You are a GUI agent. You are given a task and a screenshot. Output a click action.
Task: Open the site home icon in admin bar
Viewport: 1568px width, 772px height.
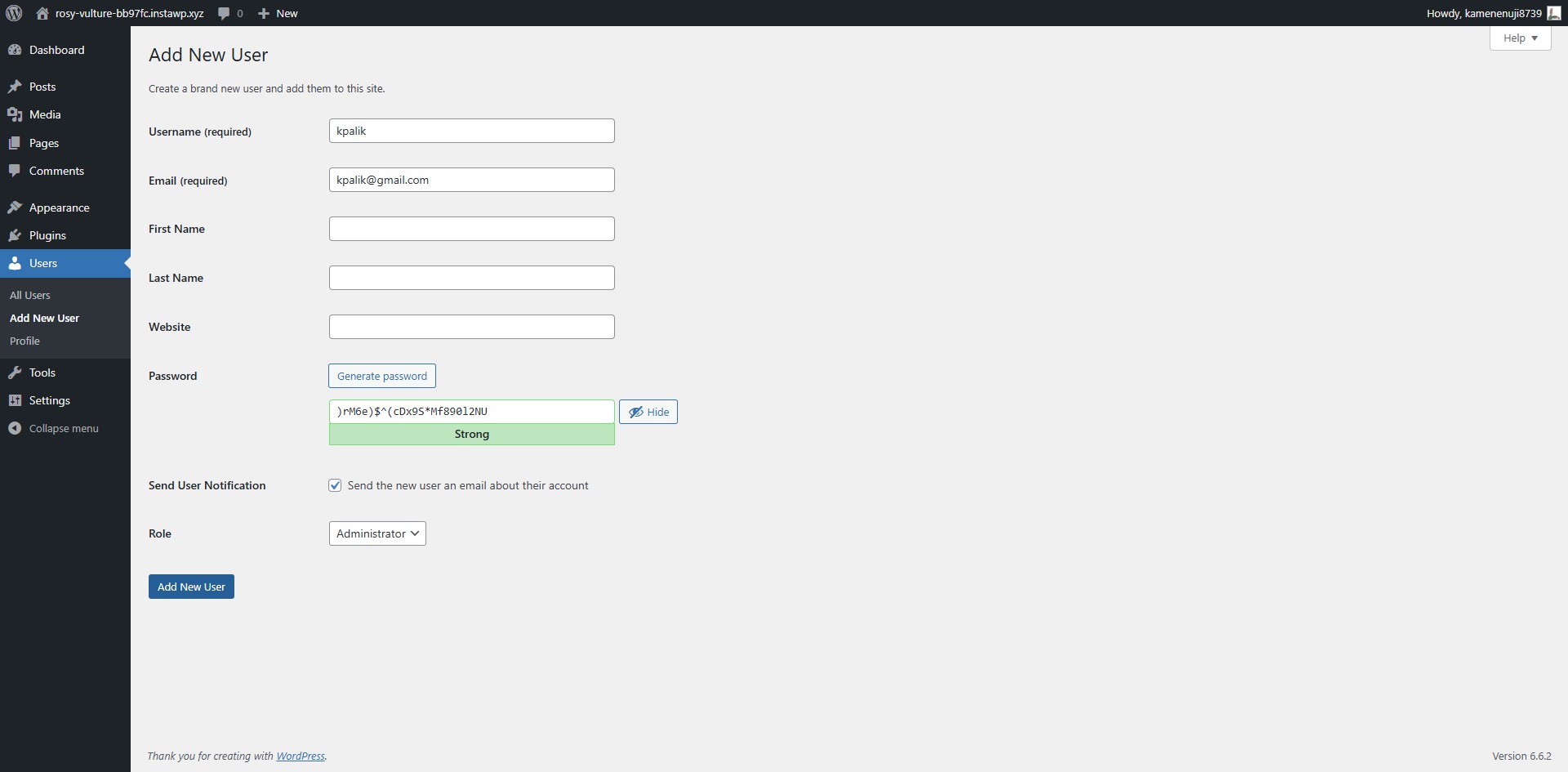pyautogui.click(x=42, y=13)
